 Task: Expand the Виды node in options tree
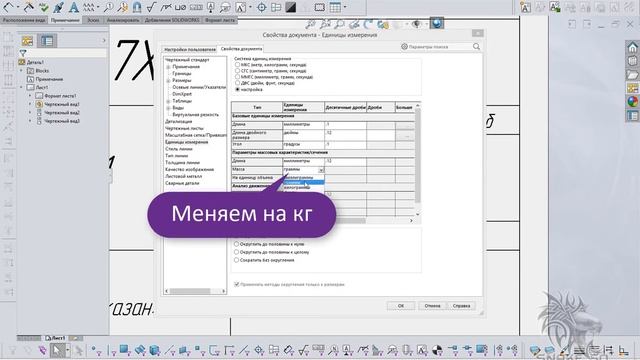coord(168,108)
